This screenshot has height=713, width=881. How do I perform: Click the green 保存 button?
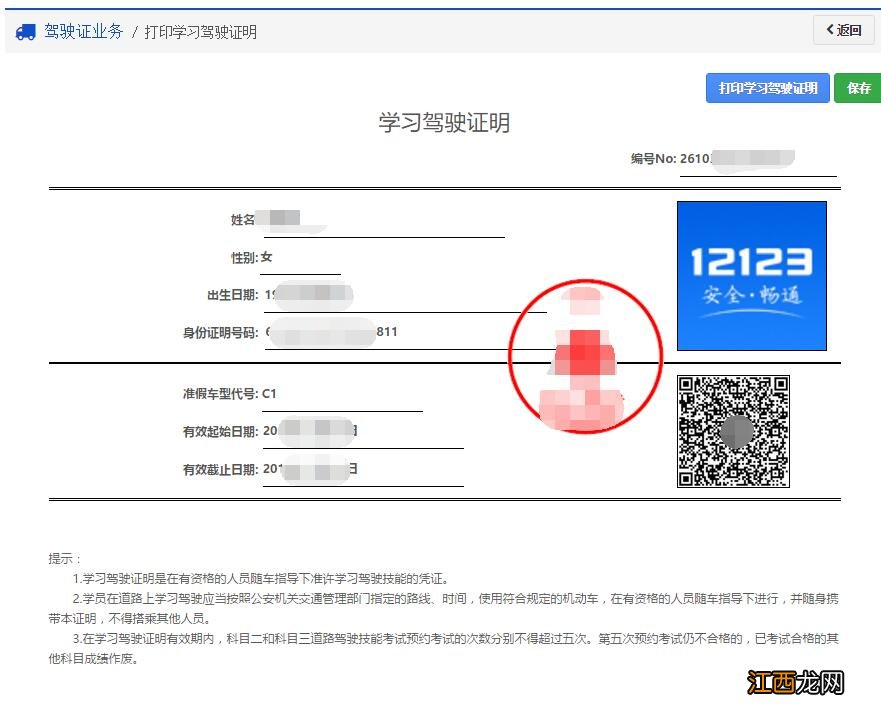click(x=857, y=88)
